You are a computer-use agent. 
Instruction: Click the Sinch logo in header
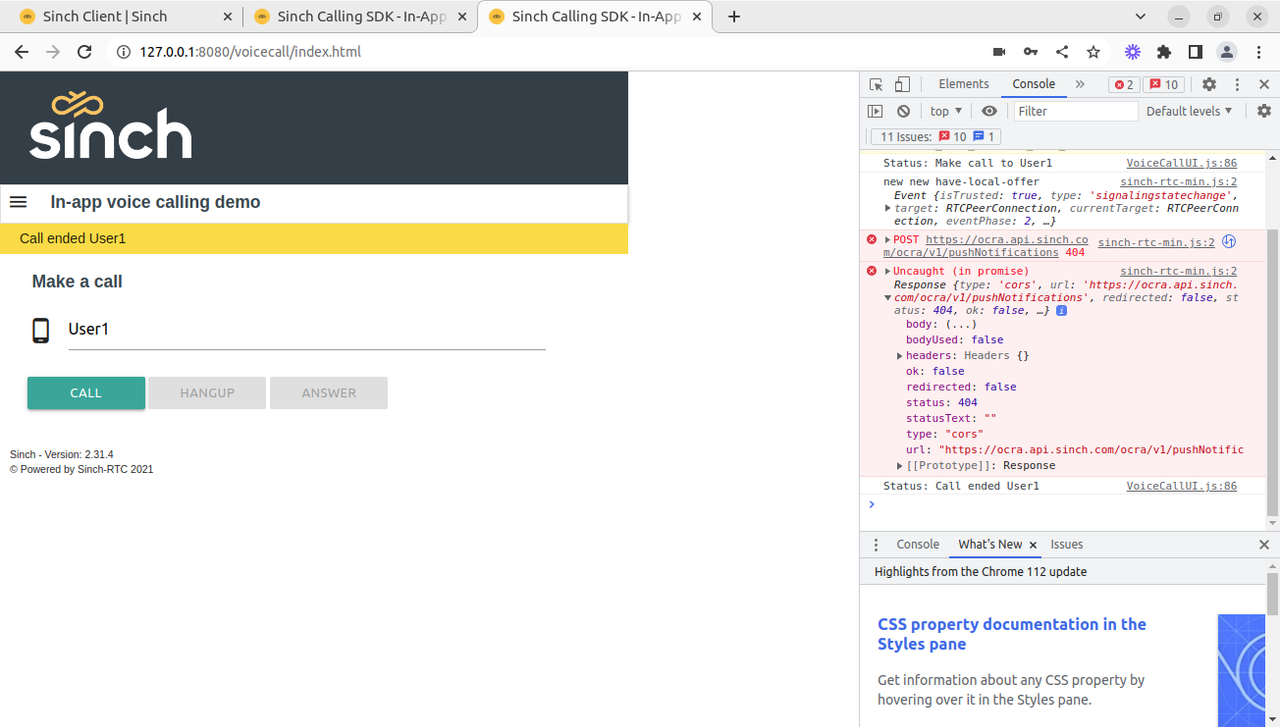[110, 125]
